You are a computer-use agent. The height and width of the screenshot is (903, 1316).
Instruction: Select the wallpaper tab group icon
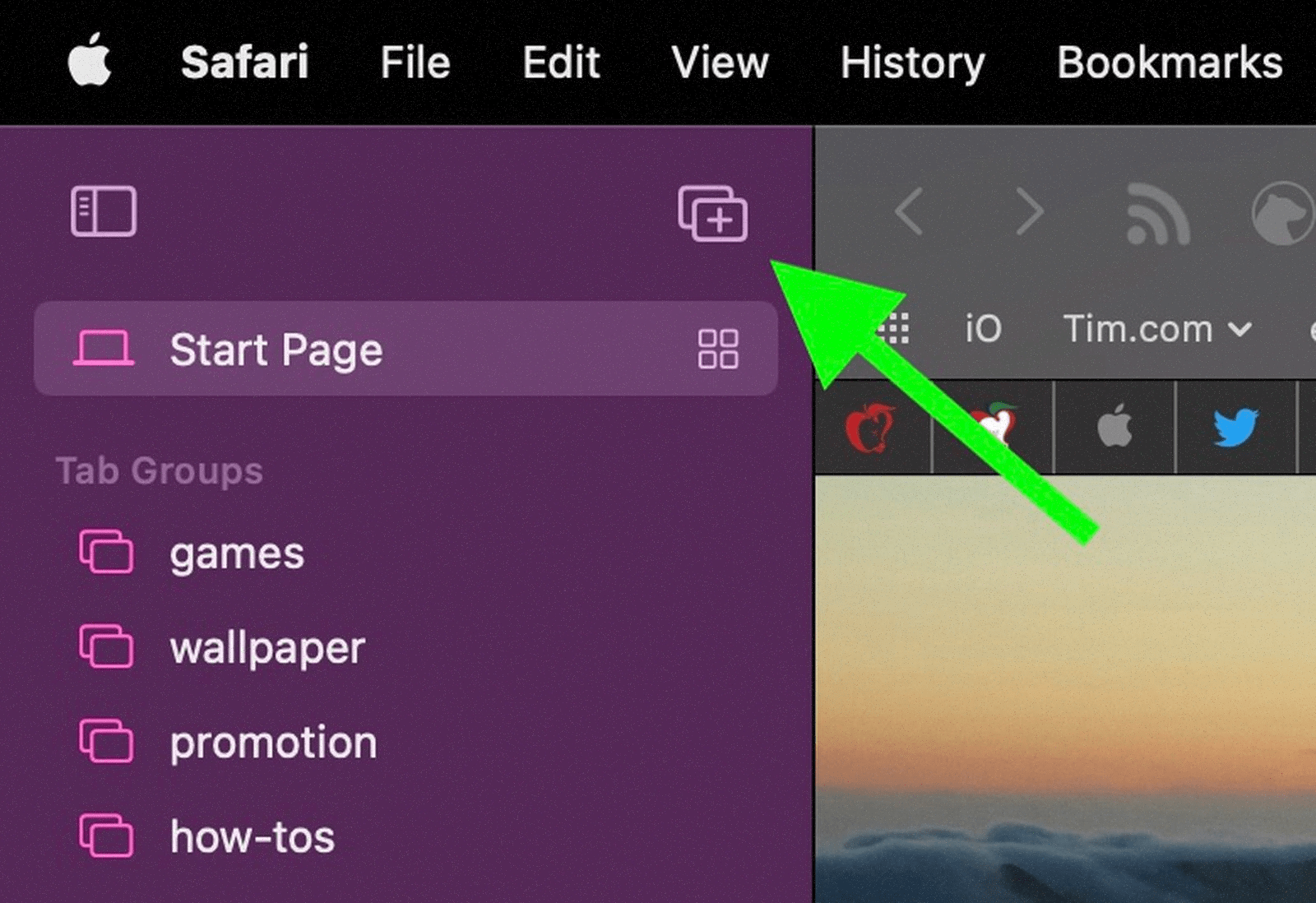pos(105,648)
